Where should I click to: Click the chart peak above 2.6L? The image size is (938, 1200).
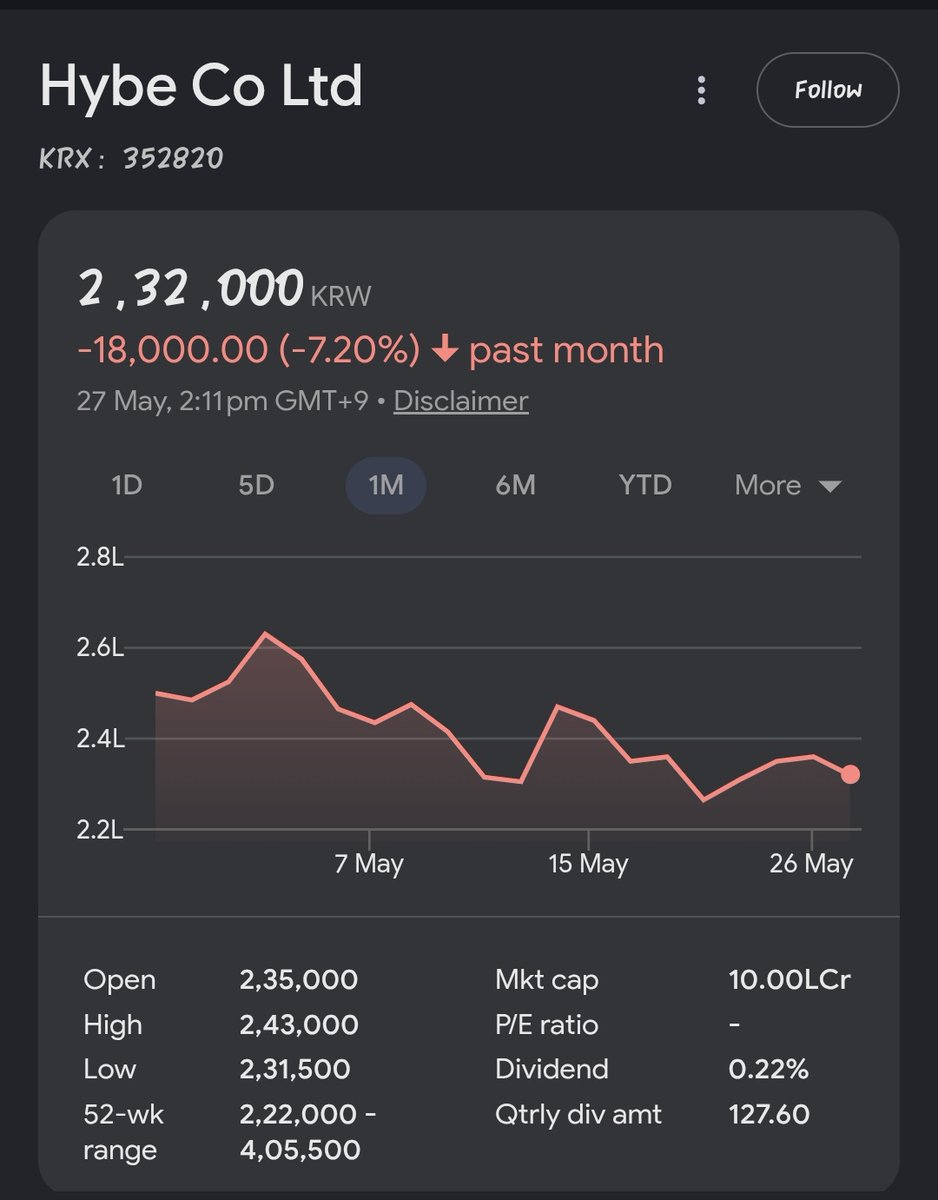265,634
